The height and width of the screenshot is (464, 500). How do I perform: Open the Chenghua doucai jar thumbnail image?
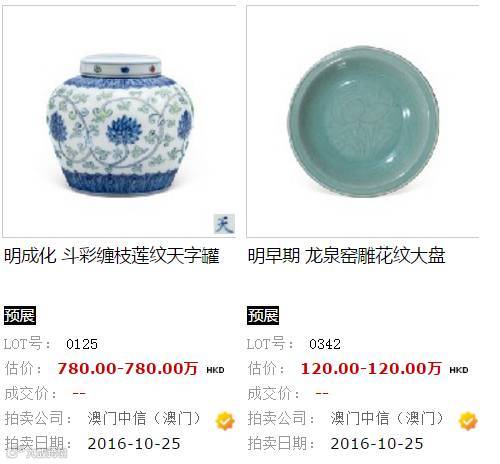(119, 121)
